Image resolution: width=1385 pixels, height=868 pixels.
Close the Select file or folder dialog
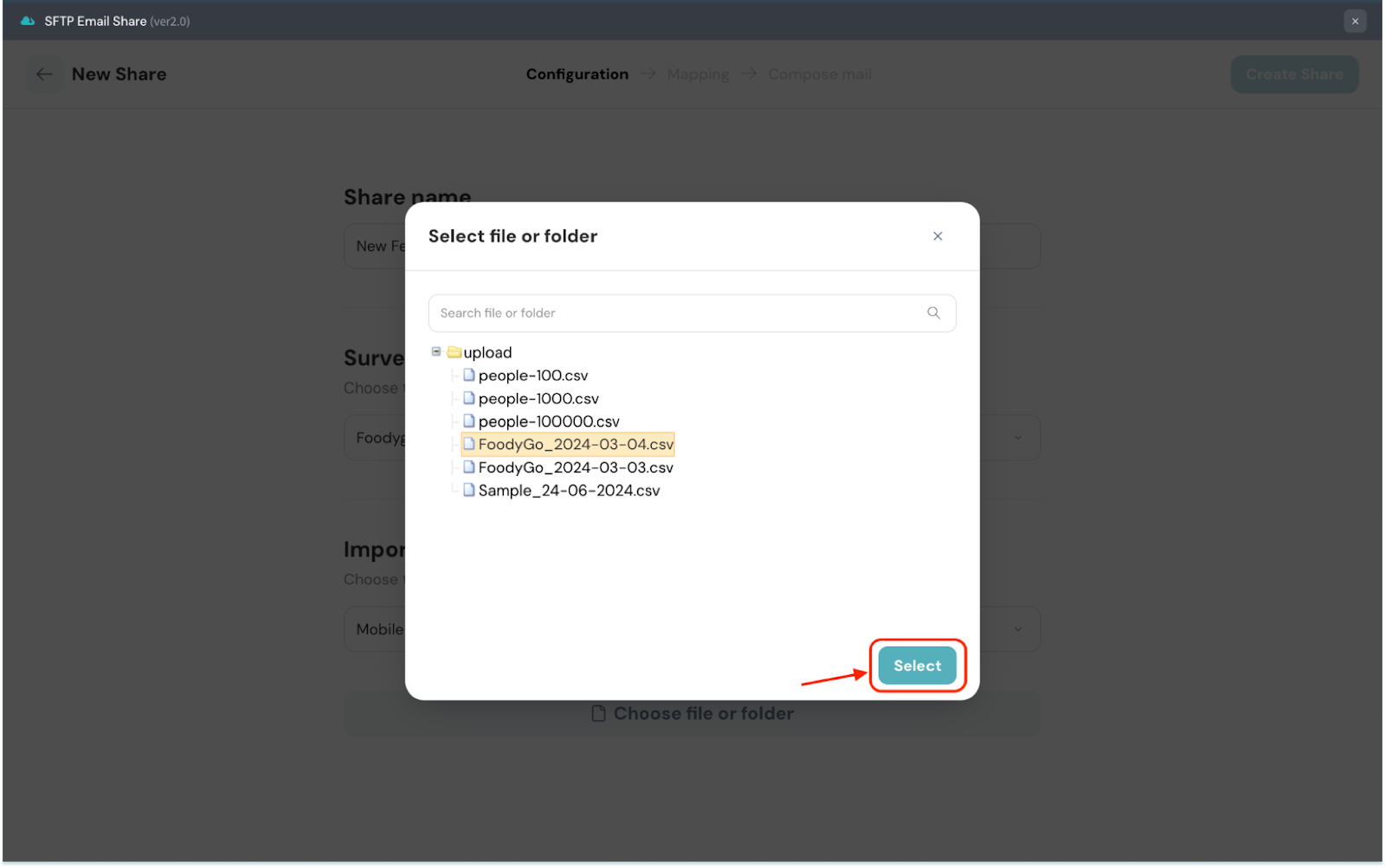[x=937, y=236]
